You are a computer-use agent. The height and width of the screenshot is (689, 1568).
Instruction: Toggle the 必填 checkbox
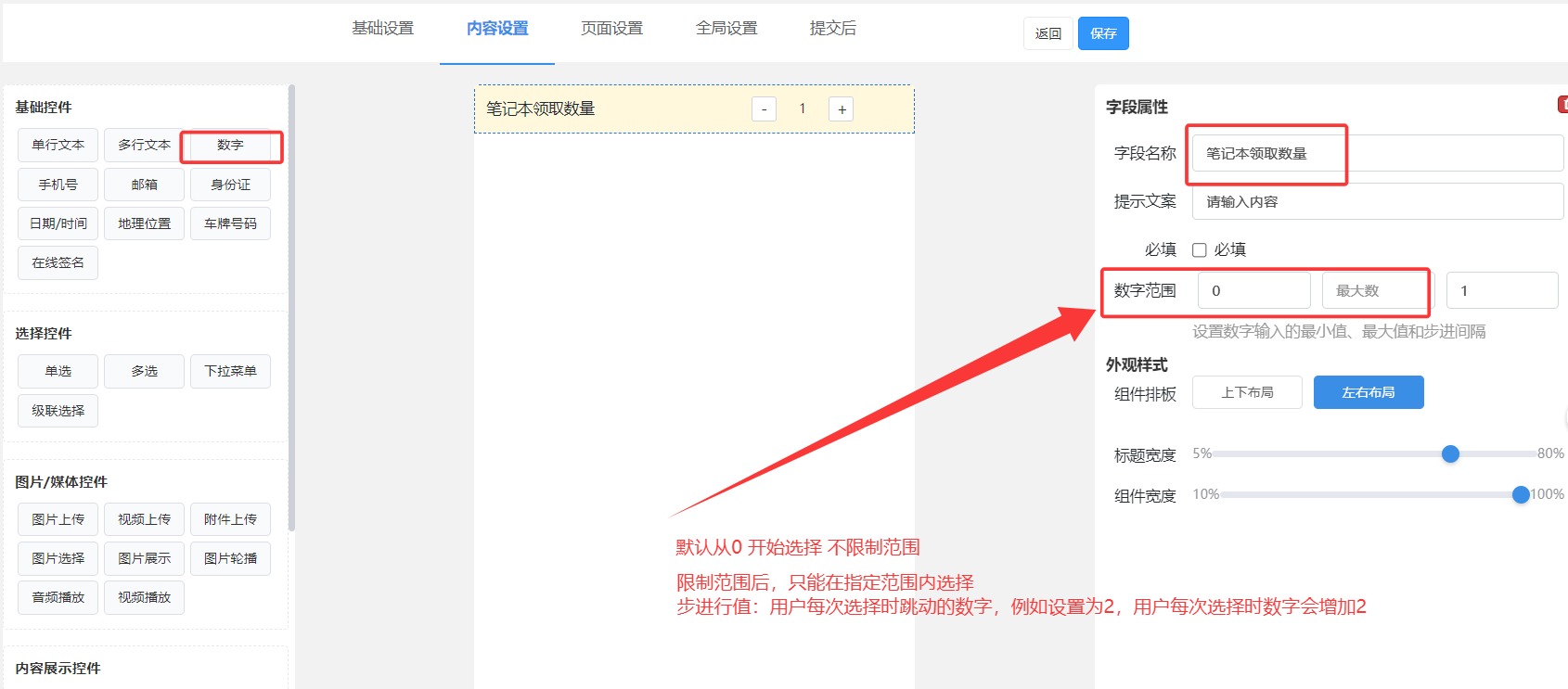click(x=1199, y=249)
